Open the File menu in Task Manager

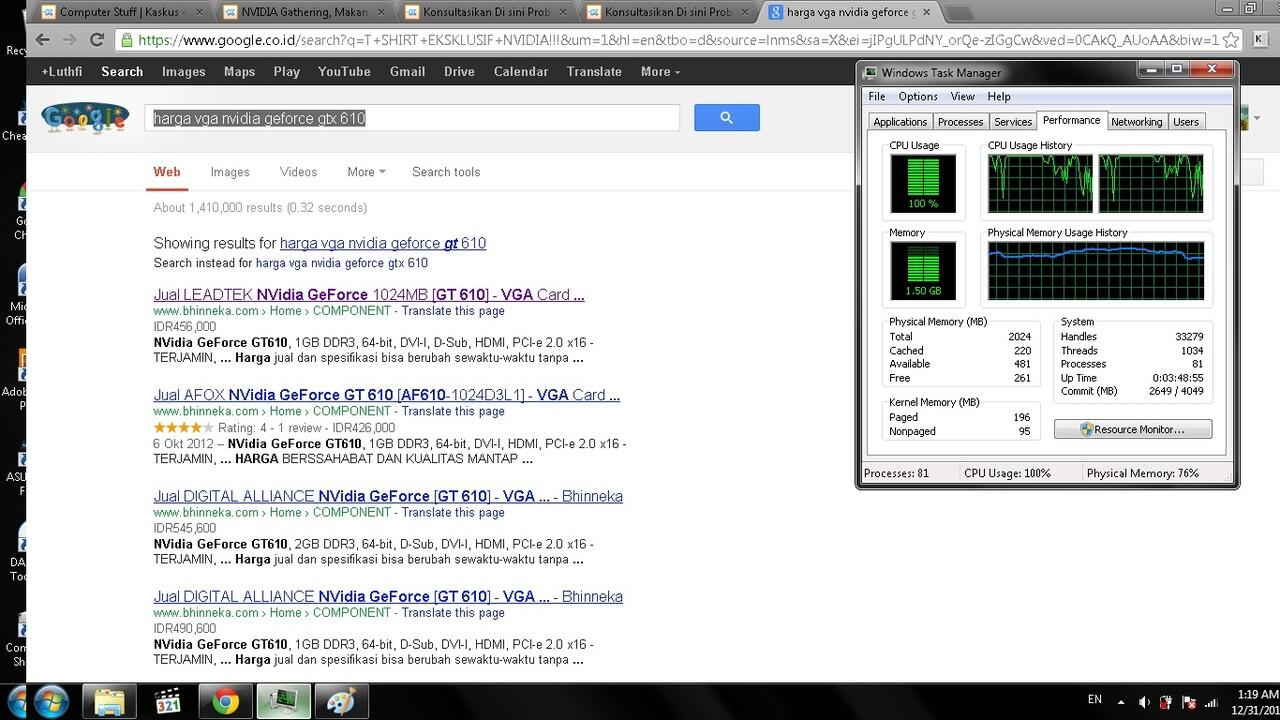coord(877,97)
